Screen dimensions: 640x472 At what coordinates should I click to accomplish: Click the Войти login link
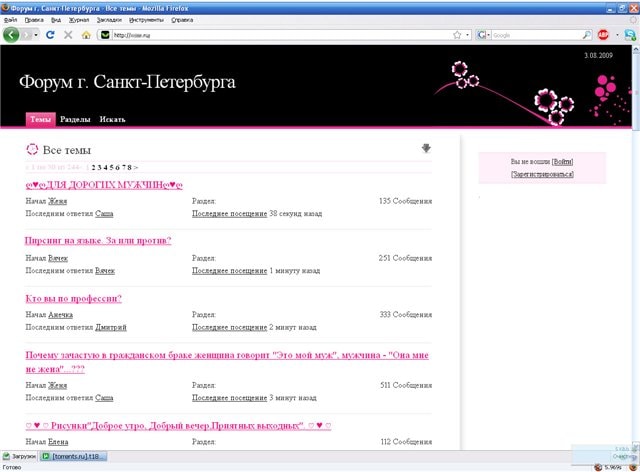point(562,161)
